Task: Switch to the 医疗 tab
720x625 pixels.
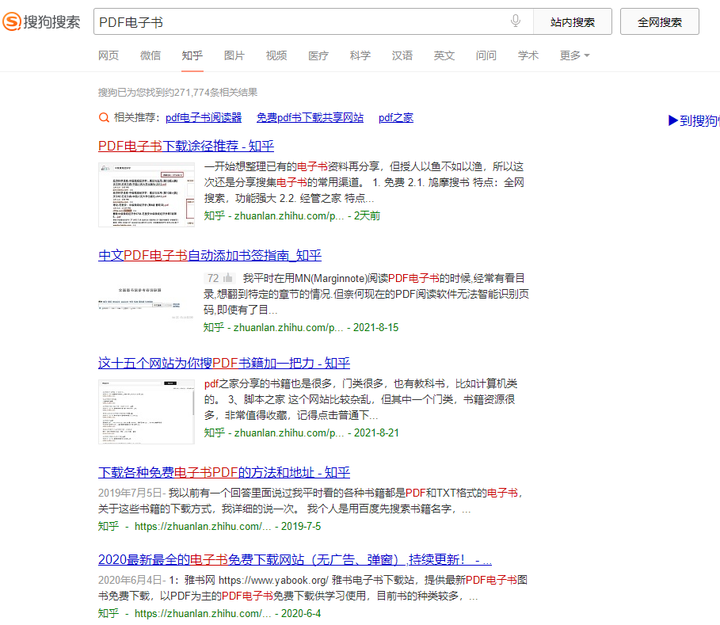Action: coord(318,56)
